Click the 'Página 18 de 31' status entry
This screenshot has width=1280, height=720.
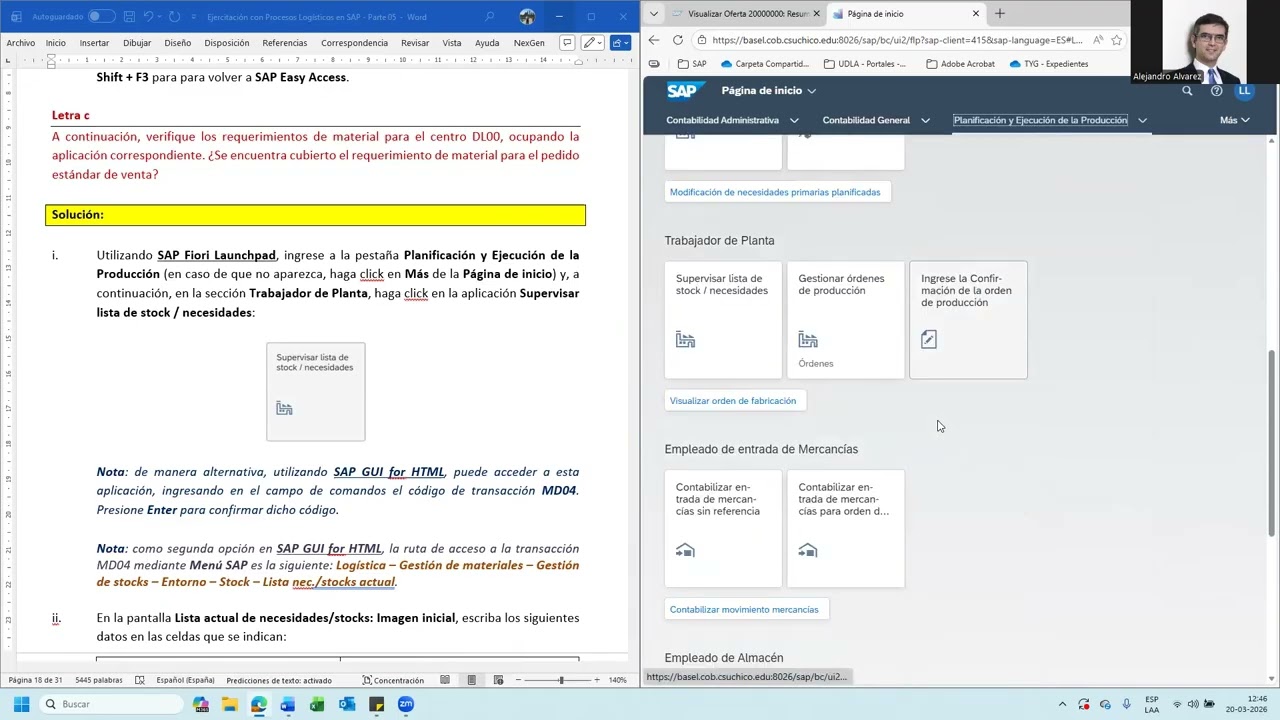35,680
